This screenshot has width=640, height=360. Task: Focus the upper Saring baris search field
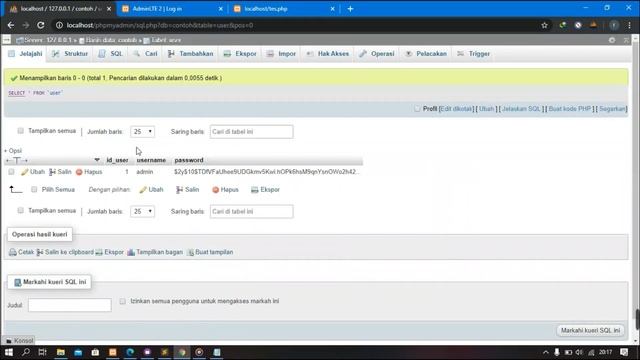[x=251, y=132]
